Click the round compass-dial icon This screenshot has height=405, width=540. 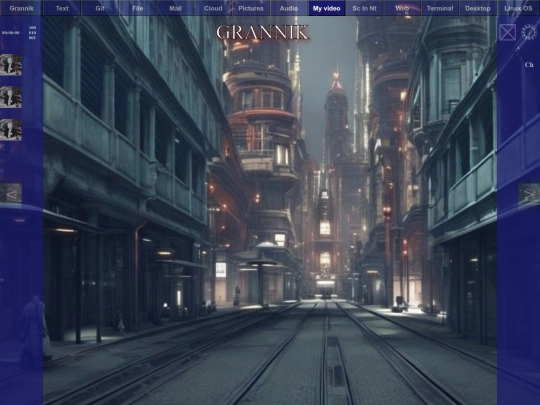(x=529, y=32)
